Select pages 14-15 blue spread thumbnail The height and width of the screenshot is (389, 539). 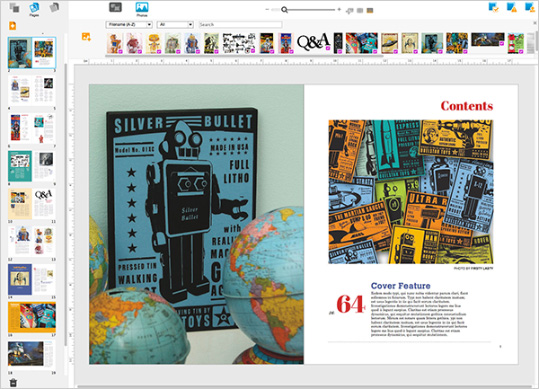click(32, 279)
